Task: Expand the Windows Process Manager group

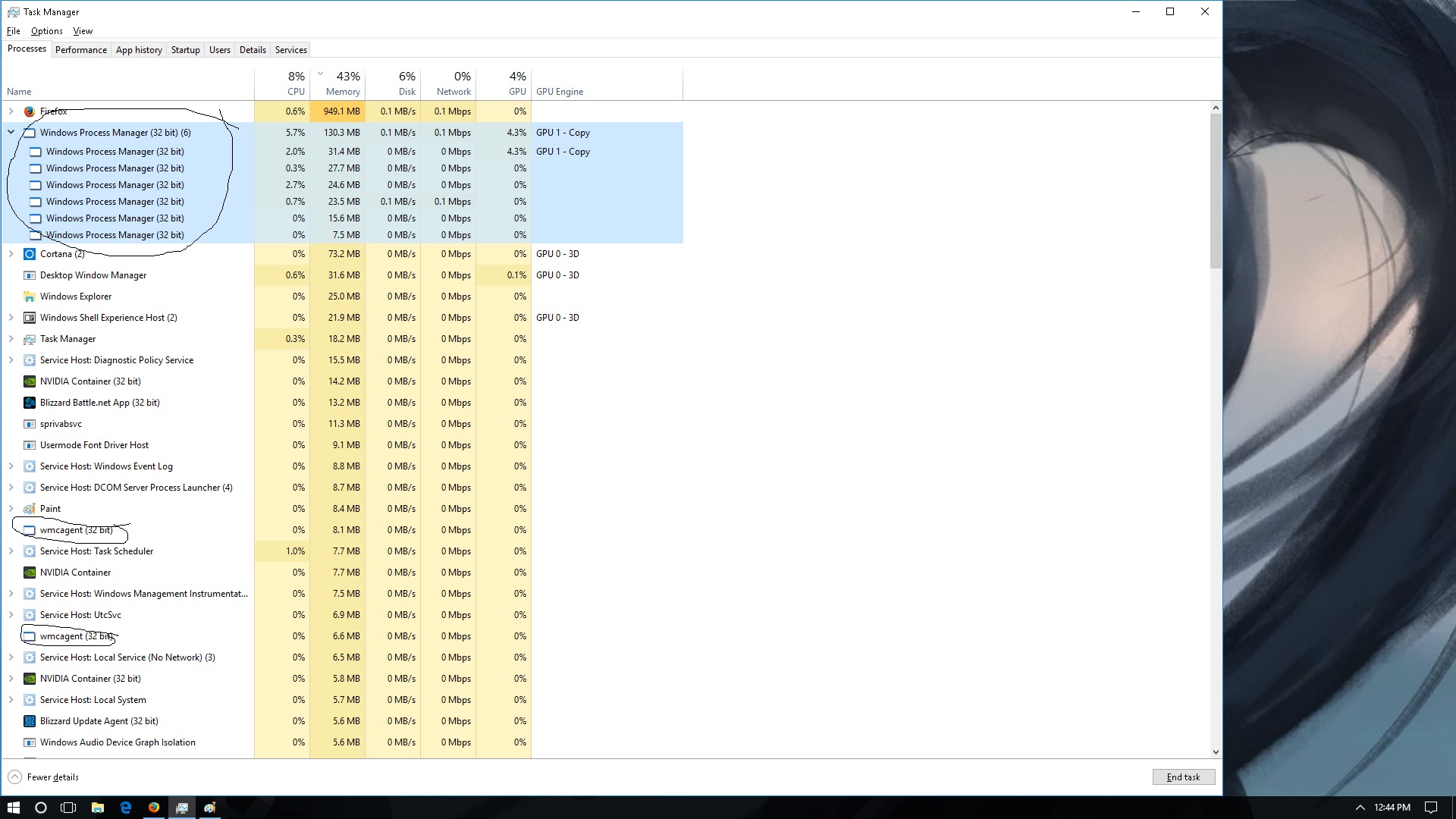Action: point(11,132)
